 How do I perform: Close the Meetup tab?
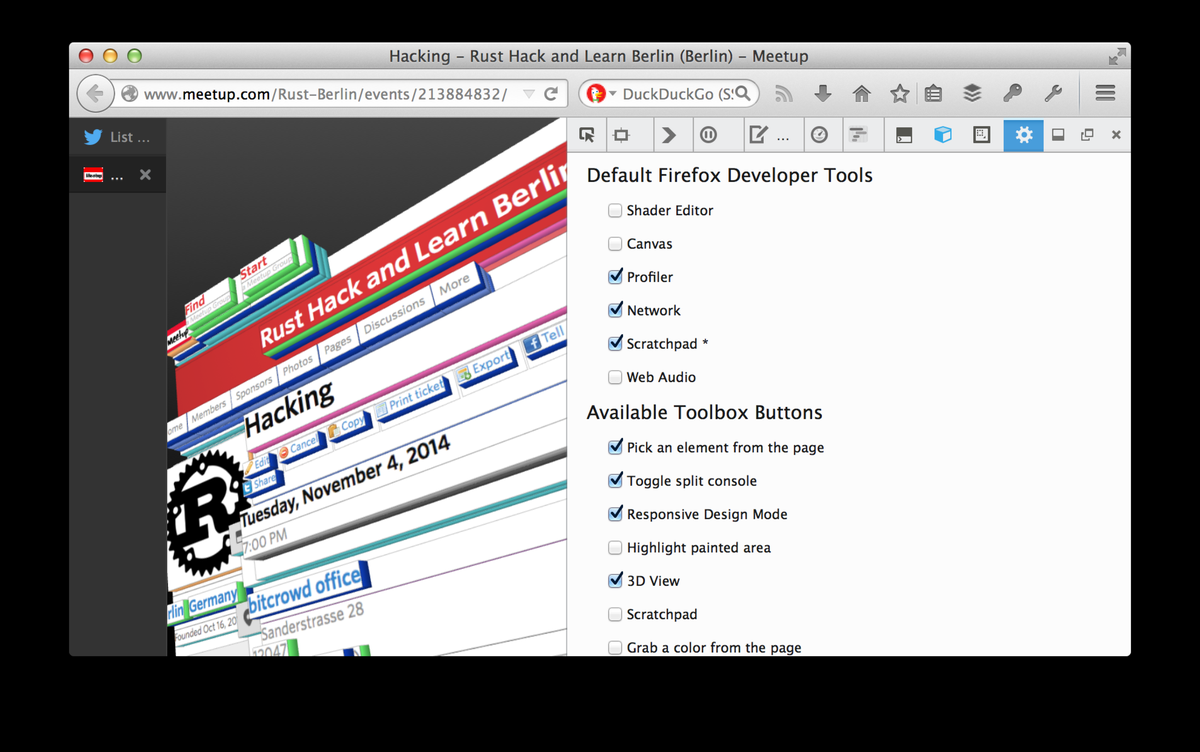(145, 175)
